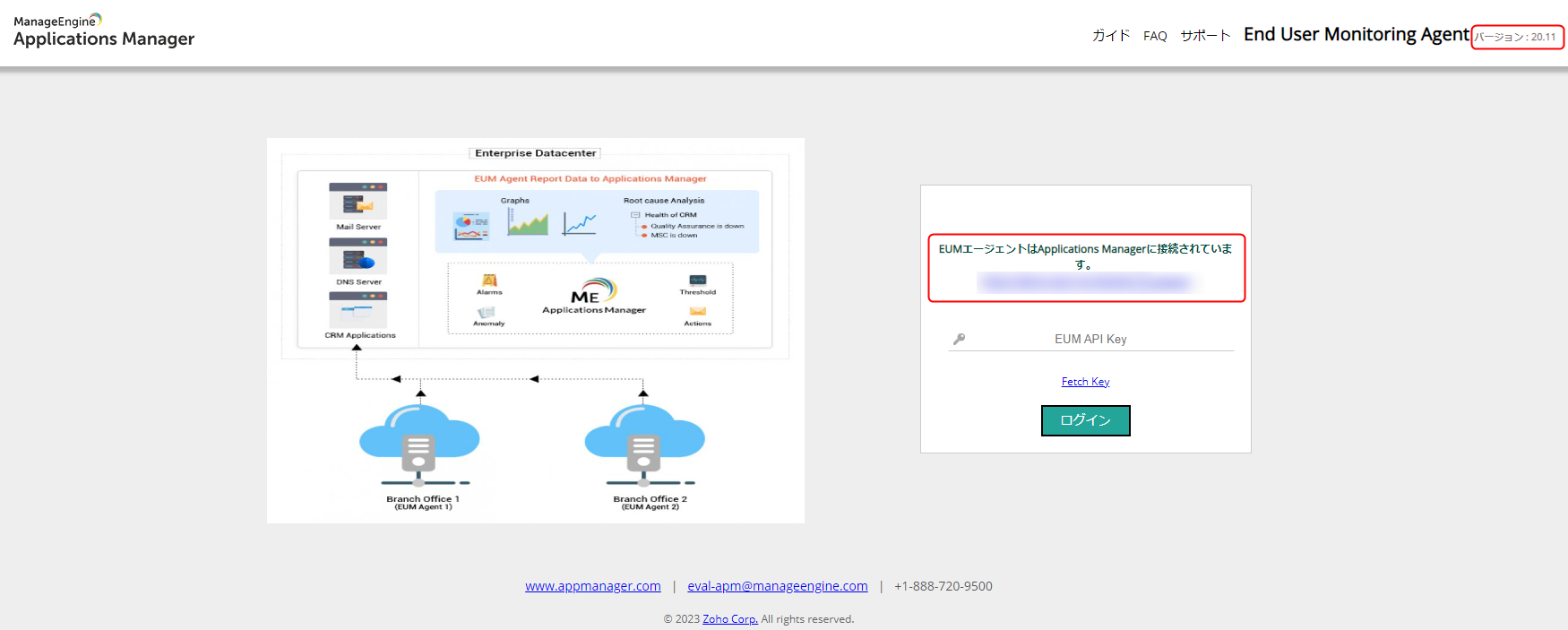Click the バージョン: 20.11 version label
1568x630 pixels.
[1516, 37]
